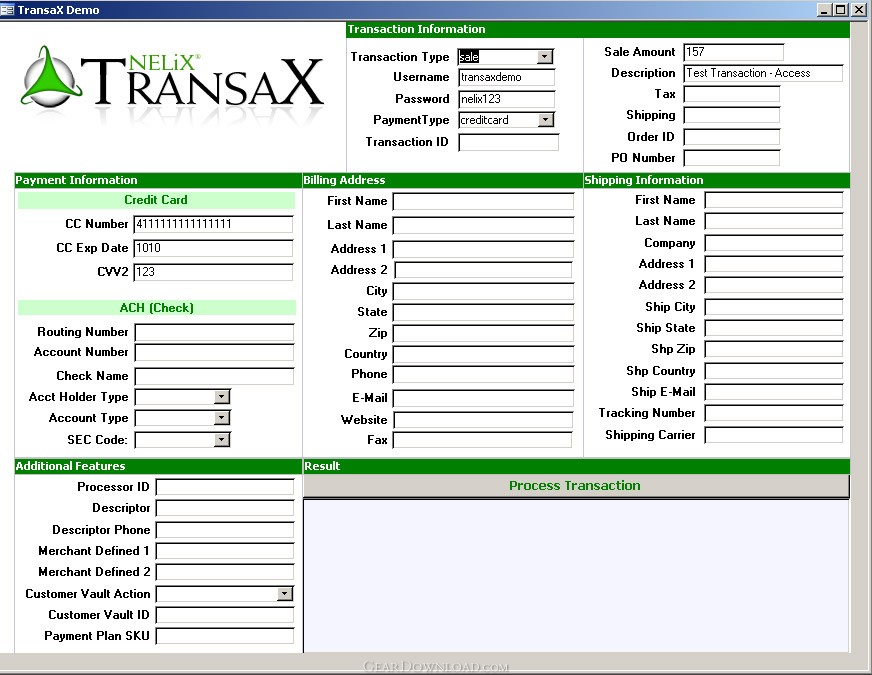The image size is (872, 675).
Task: Click the Billing City field
Action: [483, 291]
